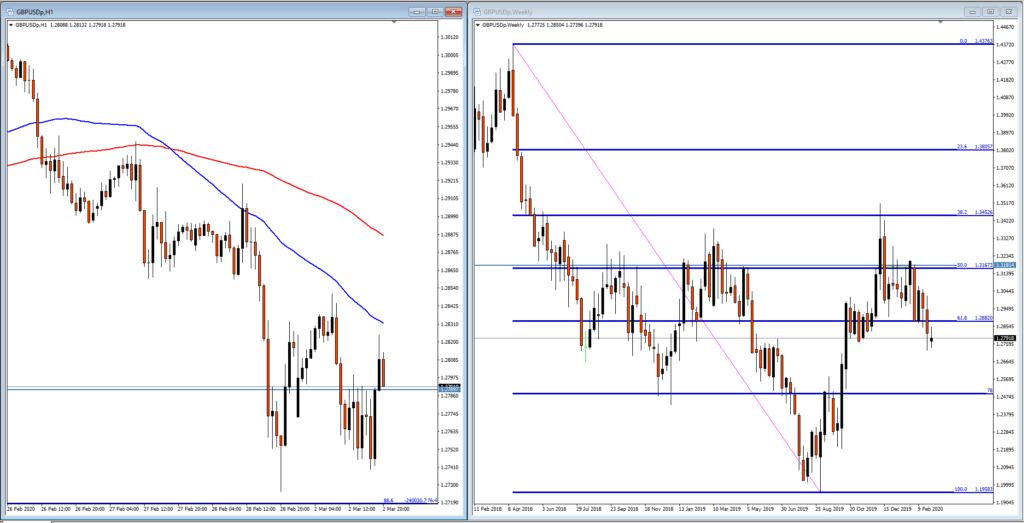The image size is (1024, 523).
Task: Click the current price tag 1.27918 on Weekly scale
Action: [1006, 338]
